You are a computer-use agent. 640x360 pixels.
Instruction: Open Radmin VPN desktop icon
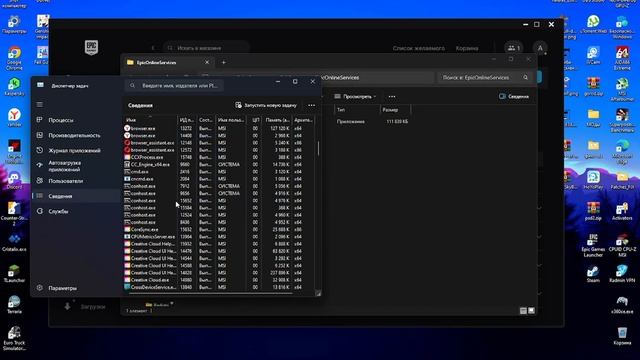(622, 274)
